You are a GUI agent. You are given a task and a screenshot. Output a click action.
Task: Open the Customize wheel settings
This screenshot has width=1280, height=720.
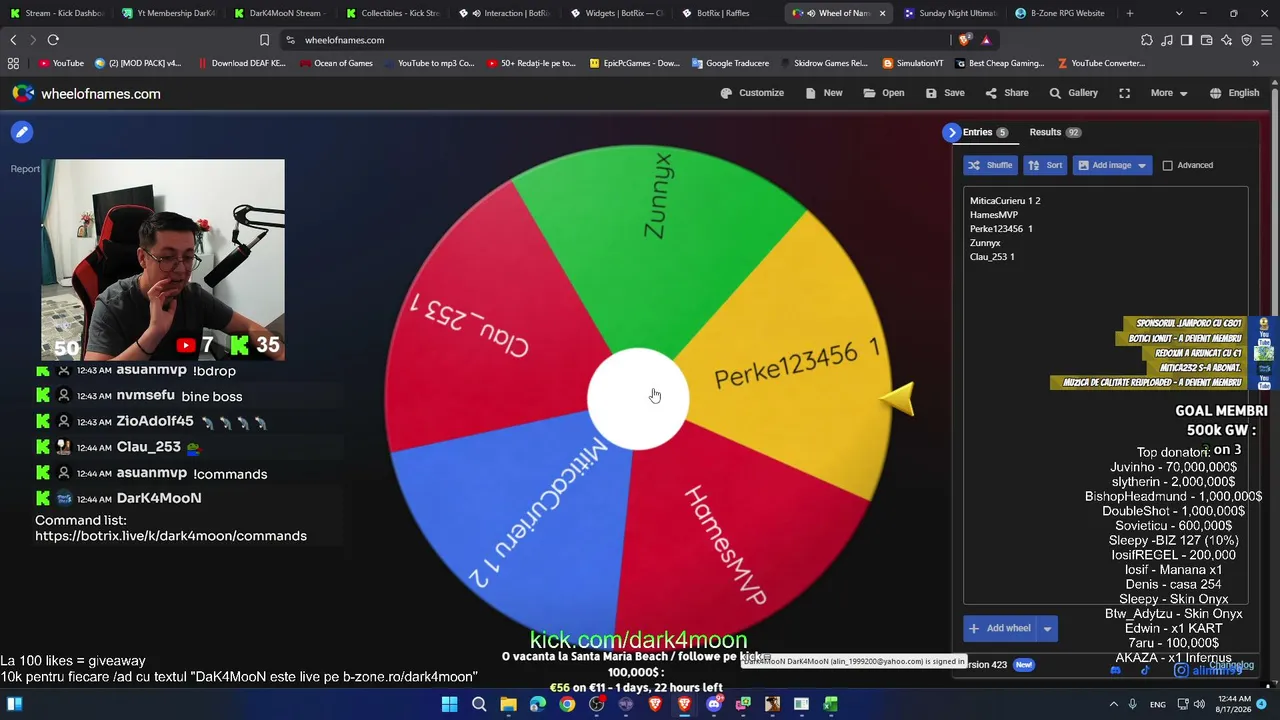point(752,93)
